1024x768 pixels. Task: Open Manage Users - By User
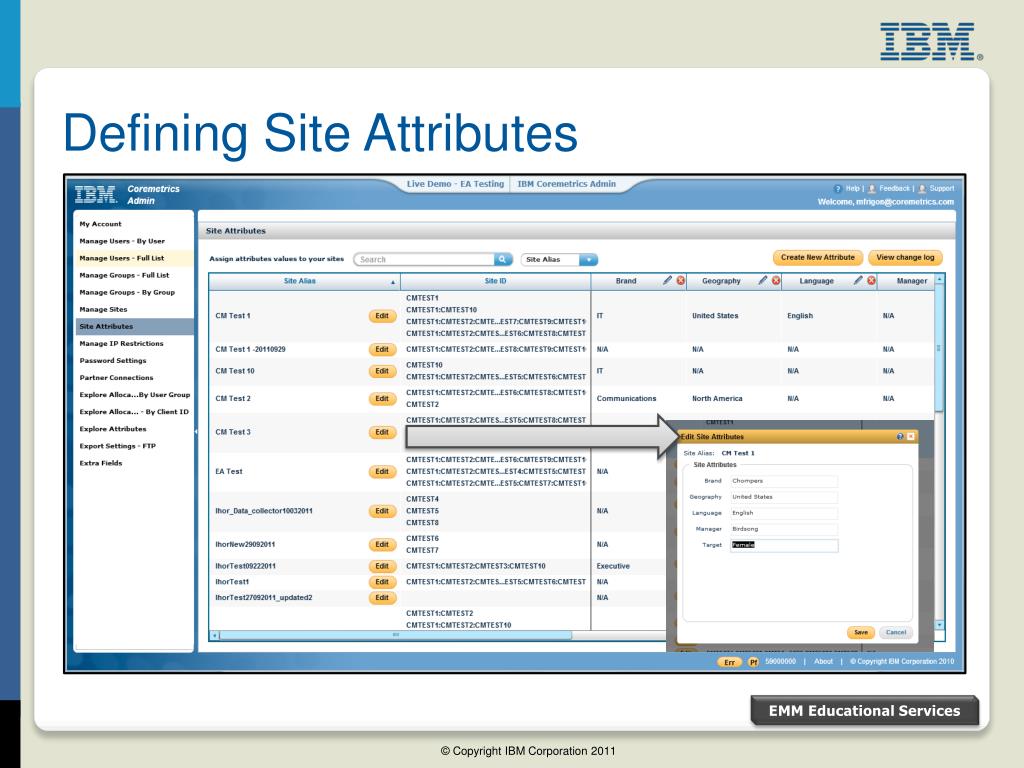(x=122, y=241)
